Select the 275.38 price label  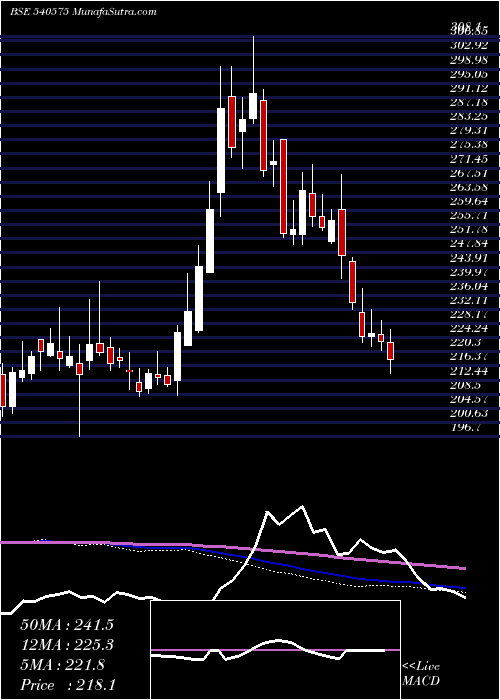pos(470,144)
